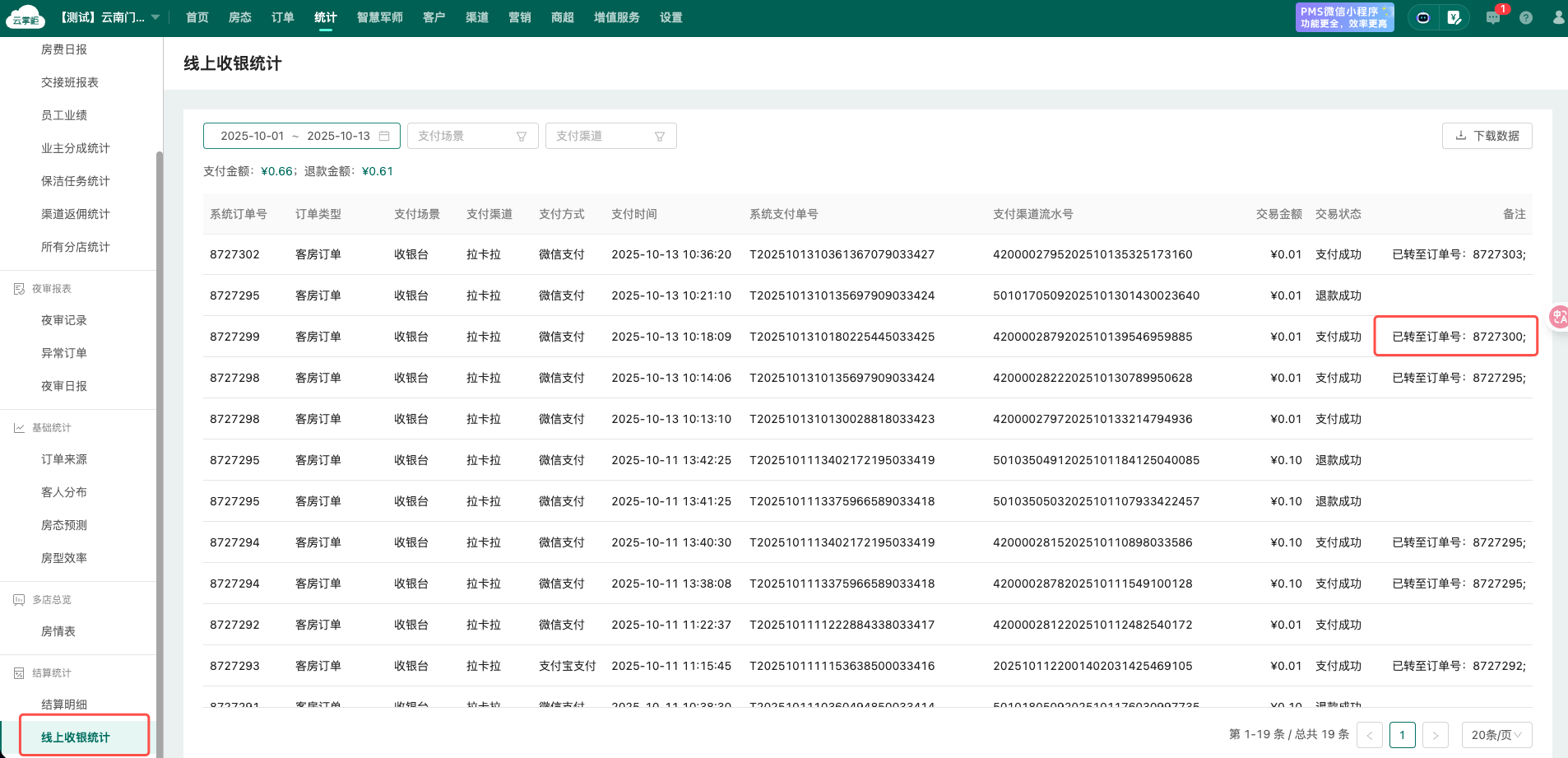Open 房情表 in the sidebar
Image resolution: width=1568 pixels, height=758 pixels.
(58, 631)
